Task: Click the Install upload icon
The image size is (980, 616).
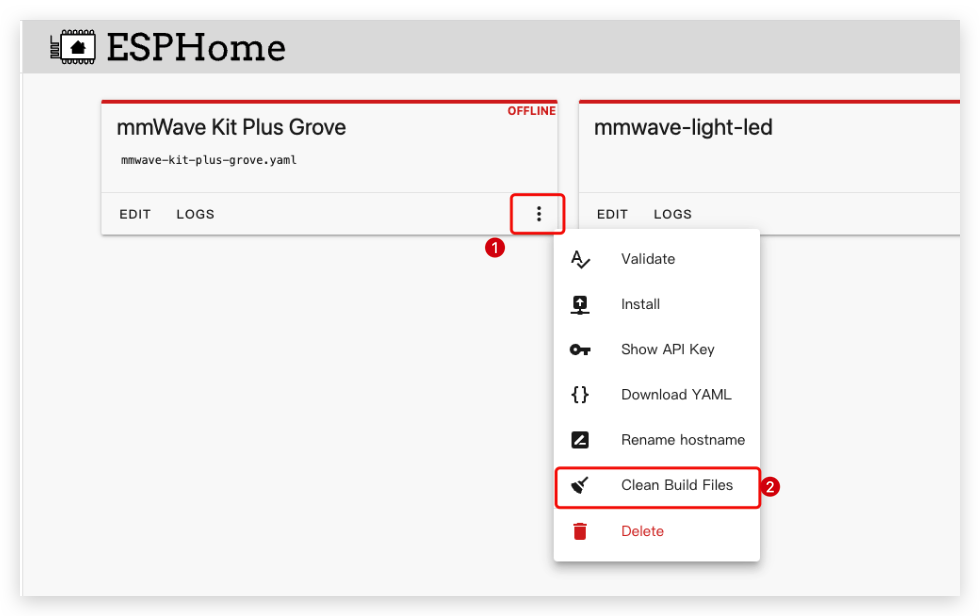Action: point(580,305)
